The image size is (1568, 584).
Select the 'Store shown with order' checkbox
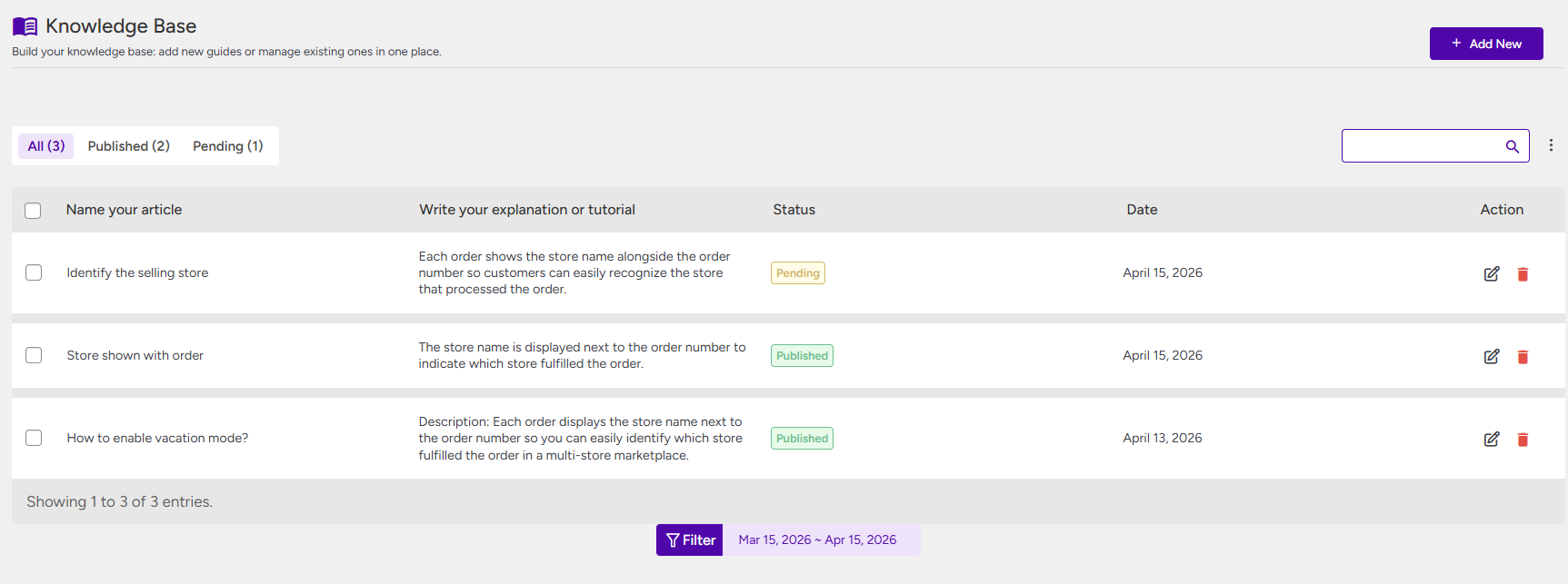pos(34,355)
